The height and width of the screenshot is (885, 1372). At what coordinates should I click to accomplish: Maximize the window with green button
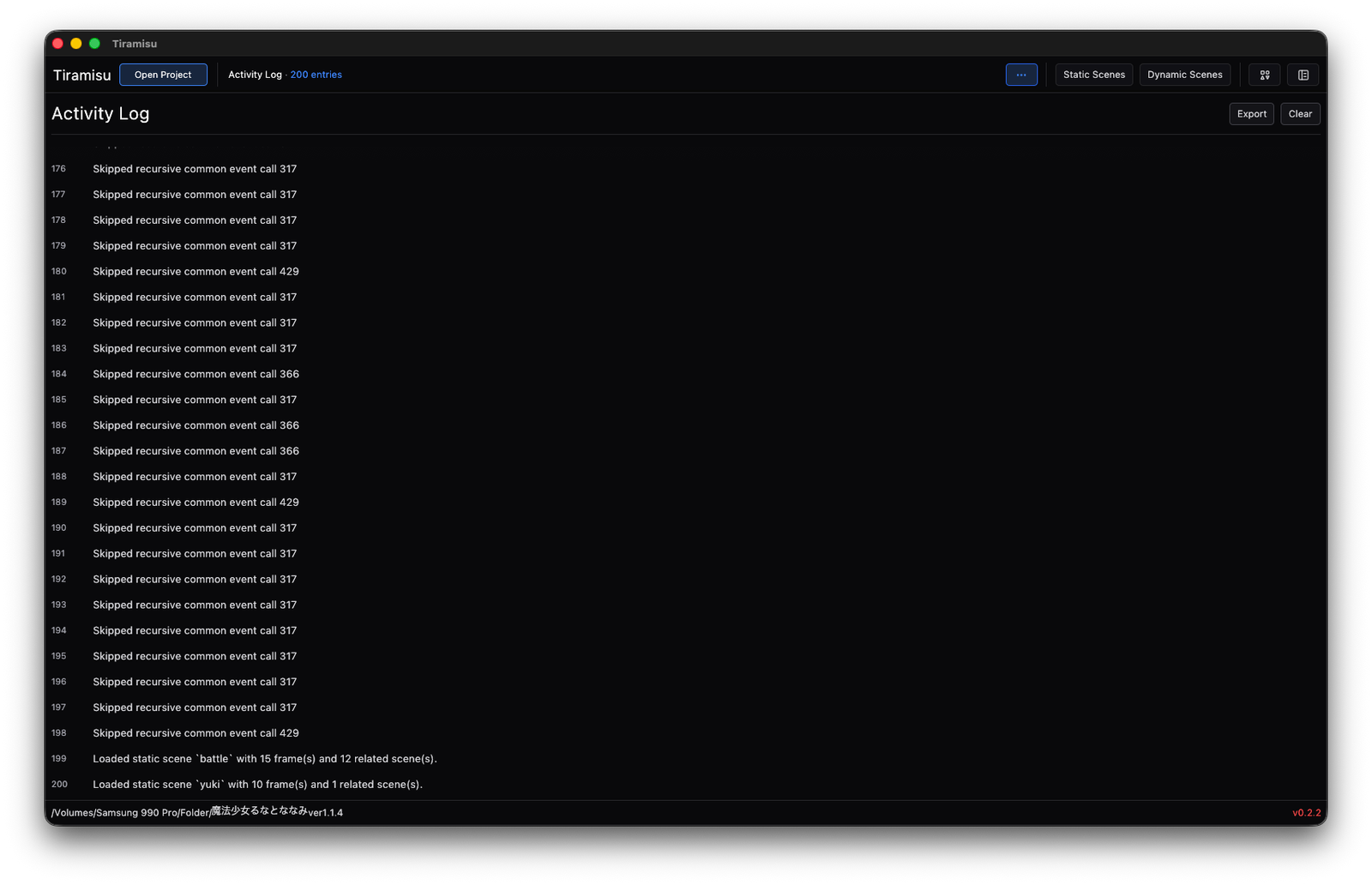tap(94, 44)
